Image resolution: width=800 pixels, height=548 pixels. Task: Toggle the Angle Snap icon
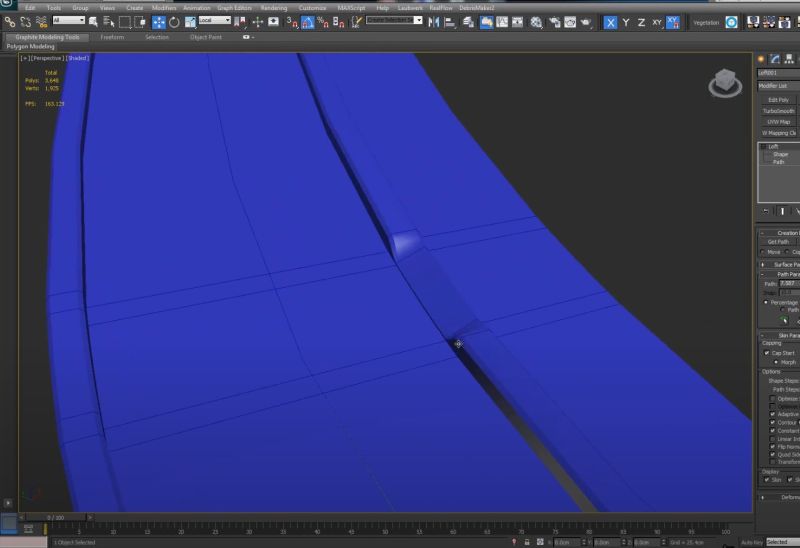(308, 22)
